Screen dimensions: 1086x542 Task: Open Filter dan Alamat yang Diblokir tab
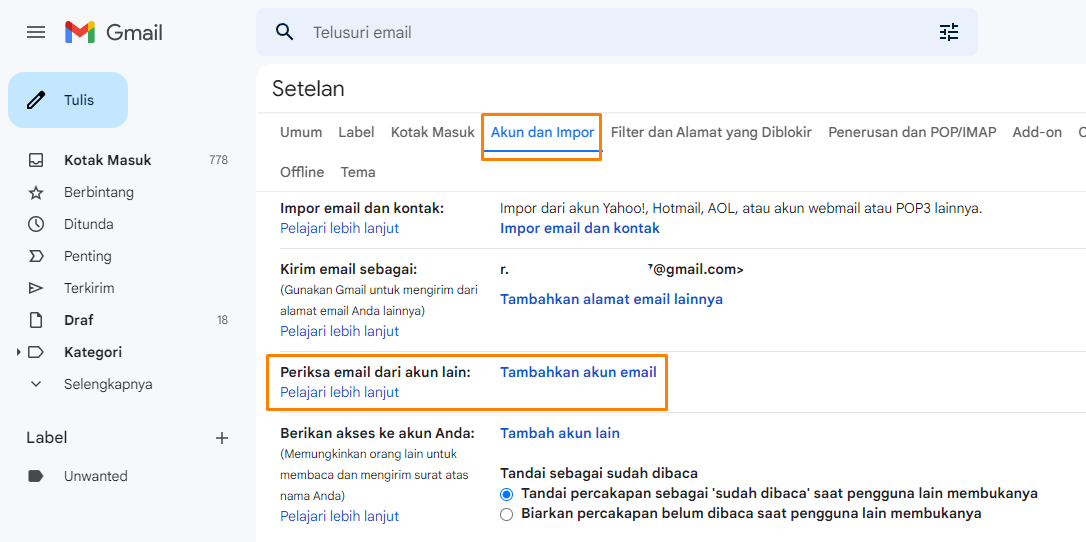(711, 132)
